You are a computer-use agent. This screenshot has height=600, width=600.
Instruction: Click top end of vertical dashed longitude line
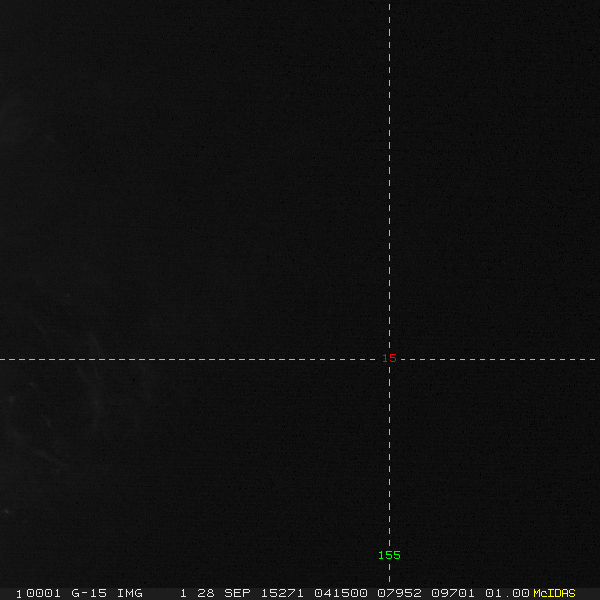pos(389,3)
